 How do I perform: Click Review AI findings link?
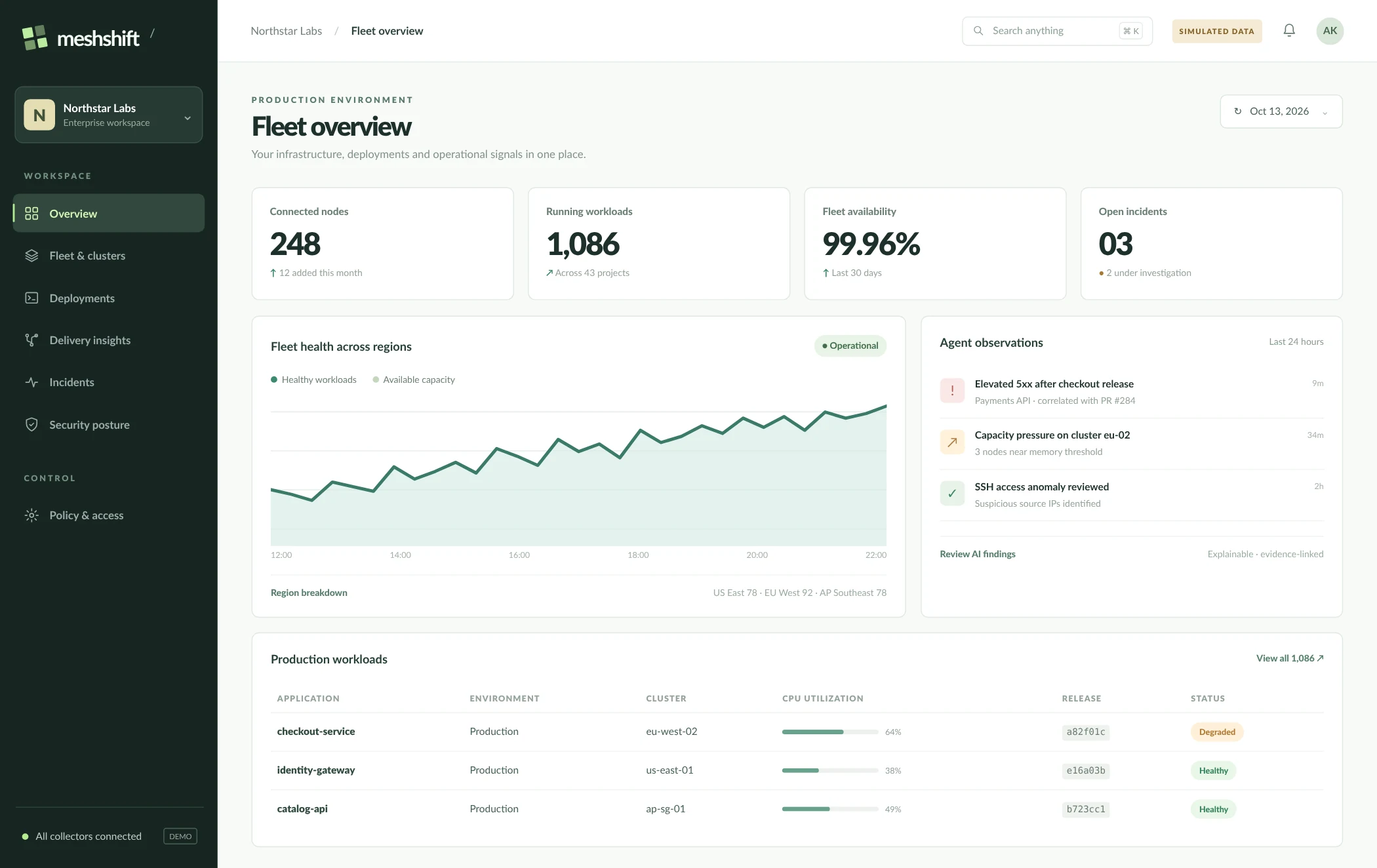[x=978, y=554]
